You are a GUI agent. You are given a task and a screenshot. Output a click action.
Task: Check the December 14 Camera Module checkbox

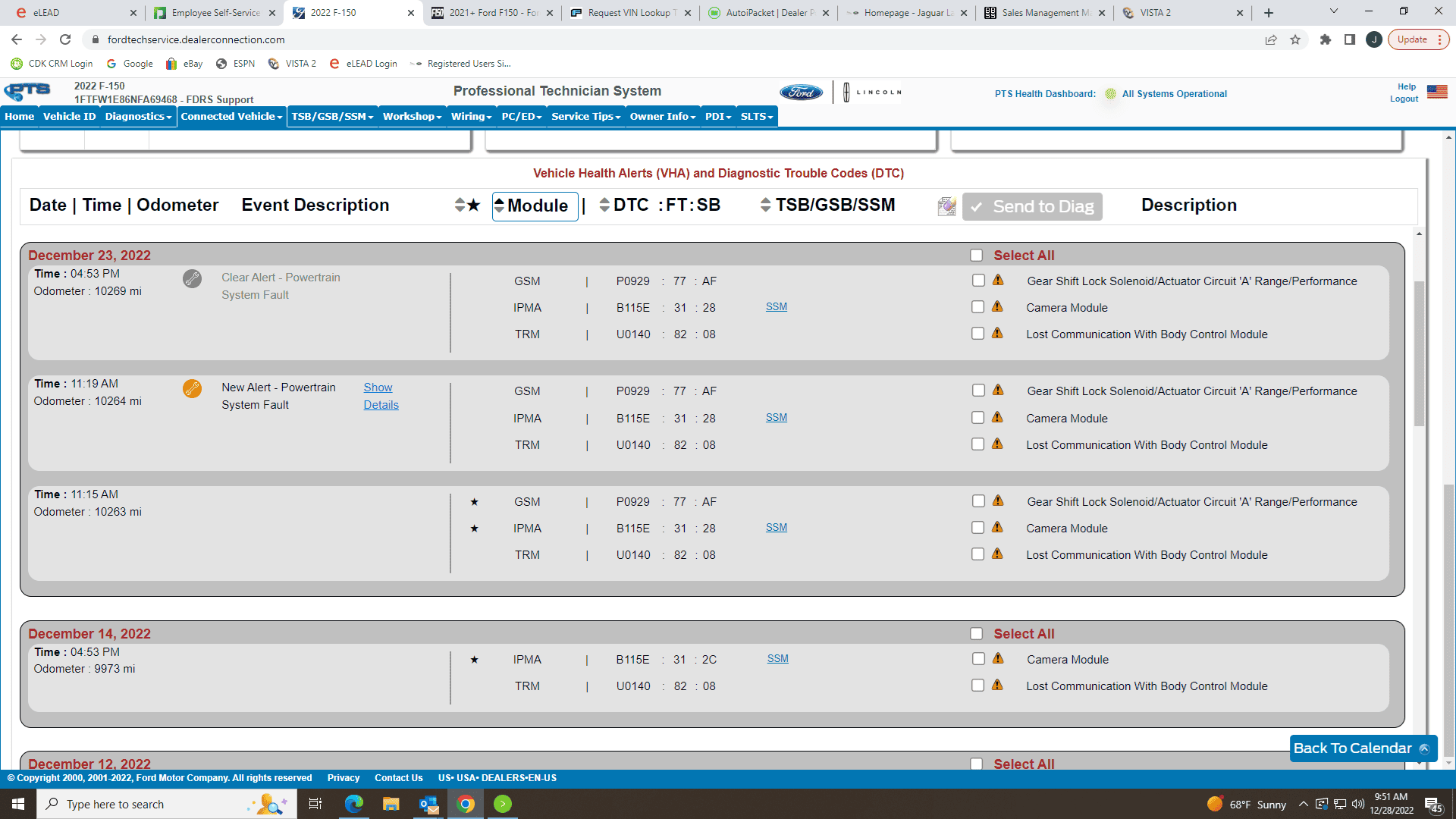[978, 659]
